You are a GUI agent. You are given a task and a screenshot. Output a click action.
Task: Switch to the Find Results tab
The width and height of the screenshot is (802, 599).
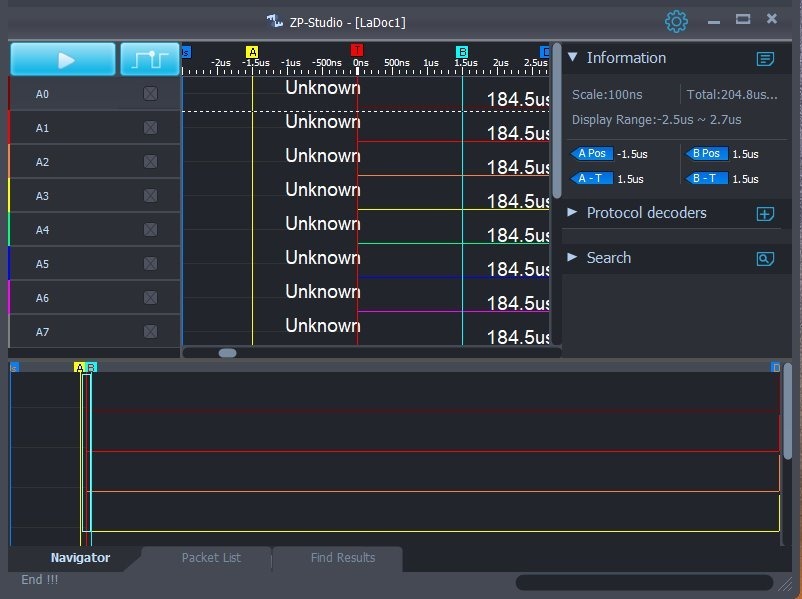coord(343,558)
